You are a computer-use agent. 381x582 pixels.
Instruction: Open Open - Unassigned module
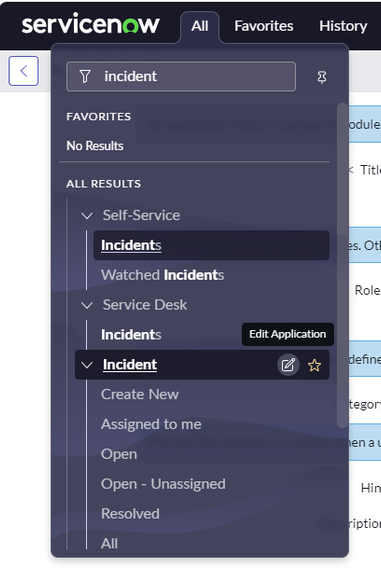tap(163, 484)
